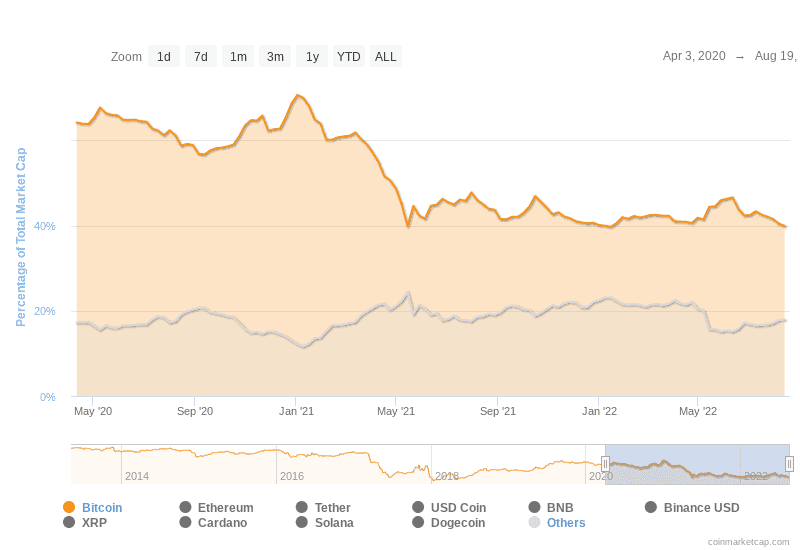Click the left navigator range handle
Image resolution: width=800 pixels, height=550 pixels.
[605, 464]
